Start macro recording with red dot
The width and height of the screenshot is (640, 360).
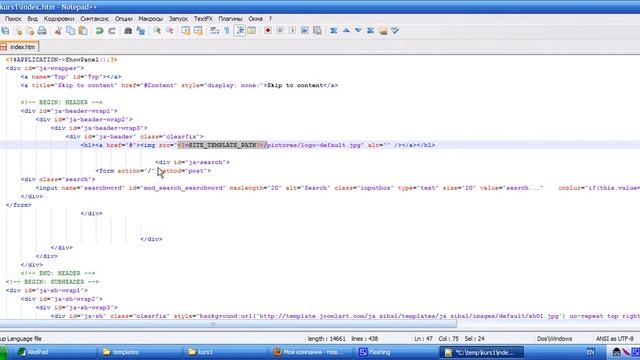[x=268, y=31]
